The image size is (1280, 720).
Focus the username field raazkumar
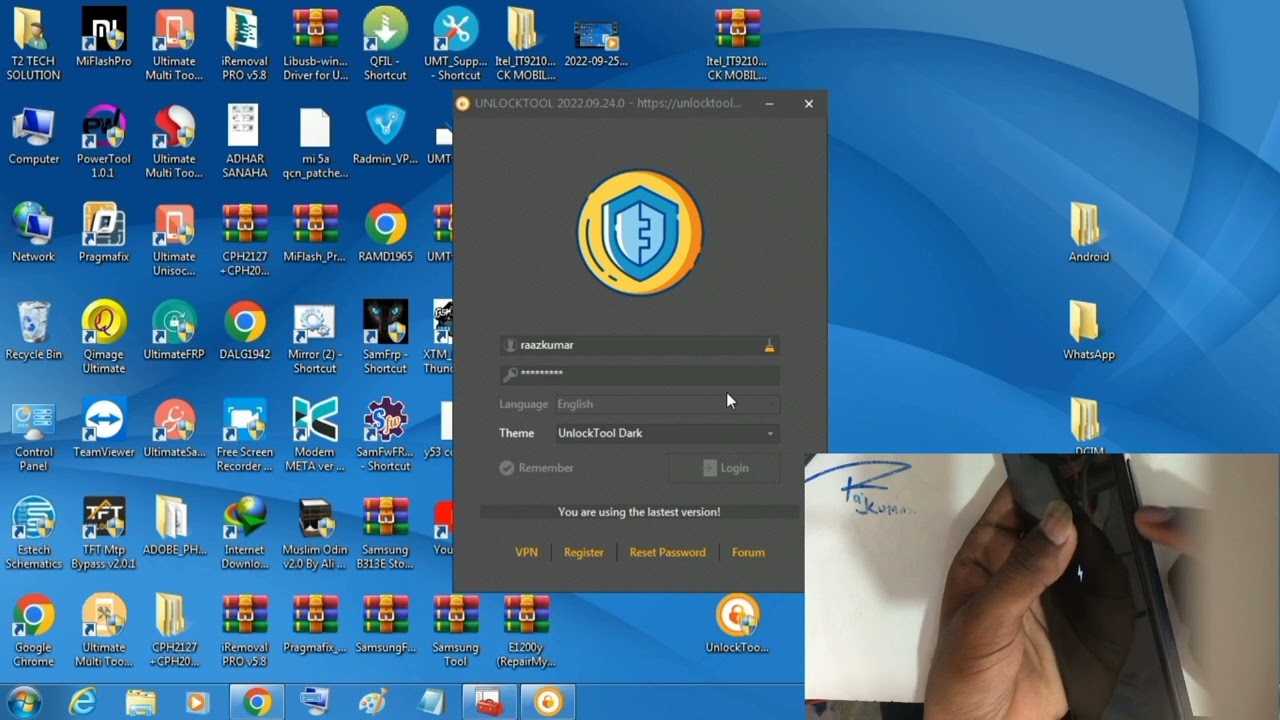pos(640,345)
